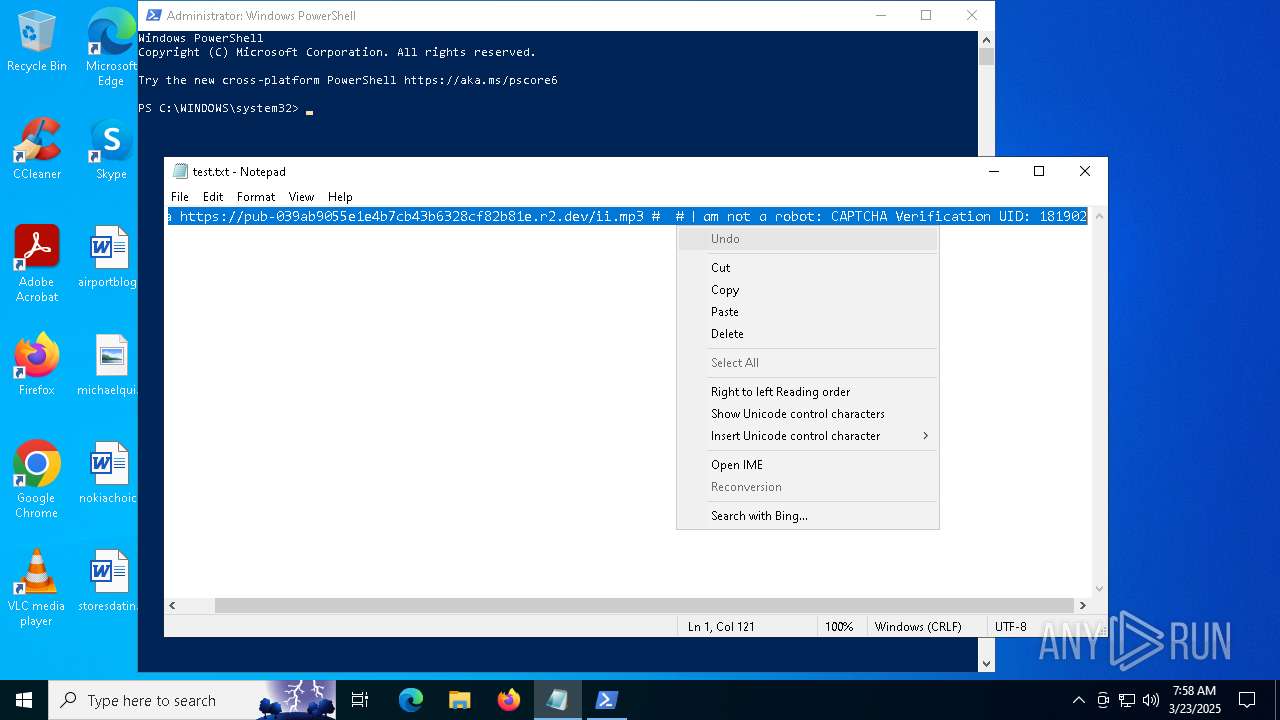Viewport: 1280px width, 720px height.
Task: Click the Notepad title bar icon
Action: pos(180,171)
